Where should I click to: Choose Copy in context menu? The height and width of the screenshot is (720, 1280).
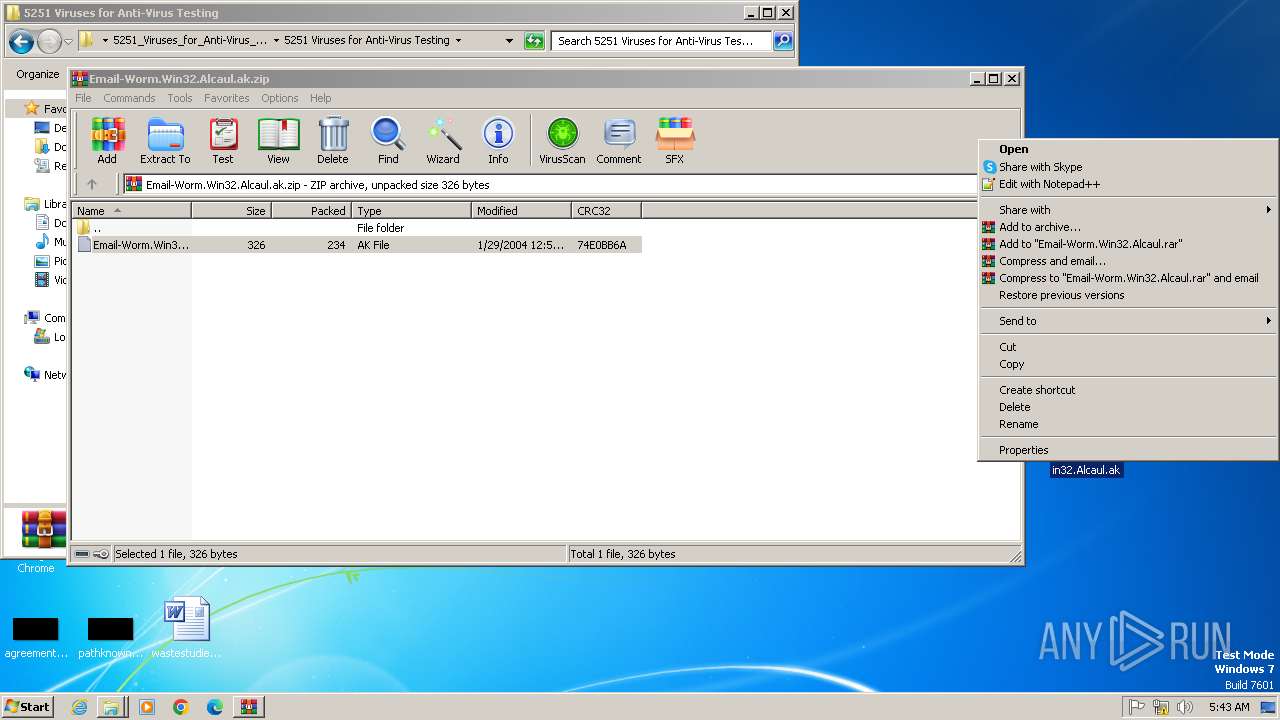click(1128, 364)
